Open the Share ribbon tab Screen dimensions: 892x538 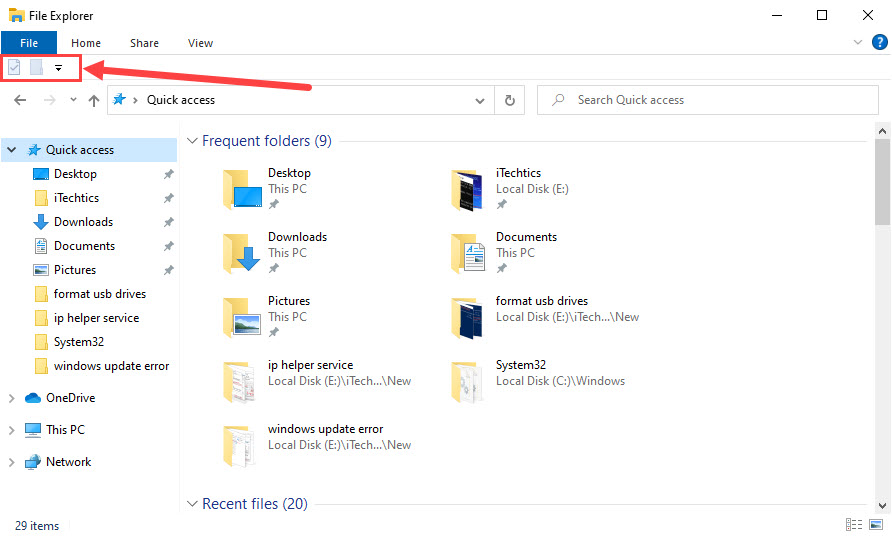[144, 43]
